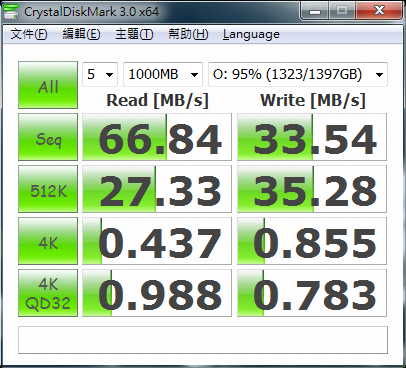Select the 4K write result 0.855
This screenshot has height=368, width=406.
tap(312, 241)
